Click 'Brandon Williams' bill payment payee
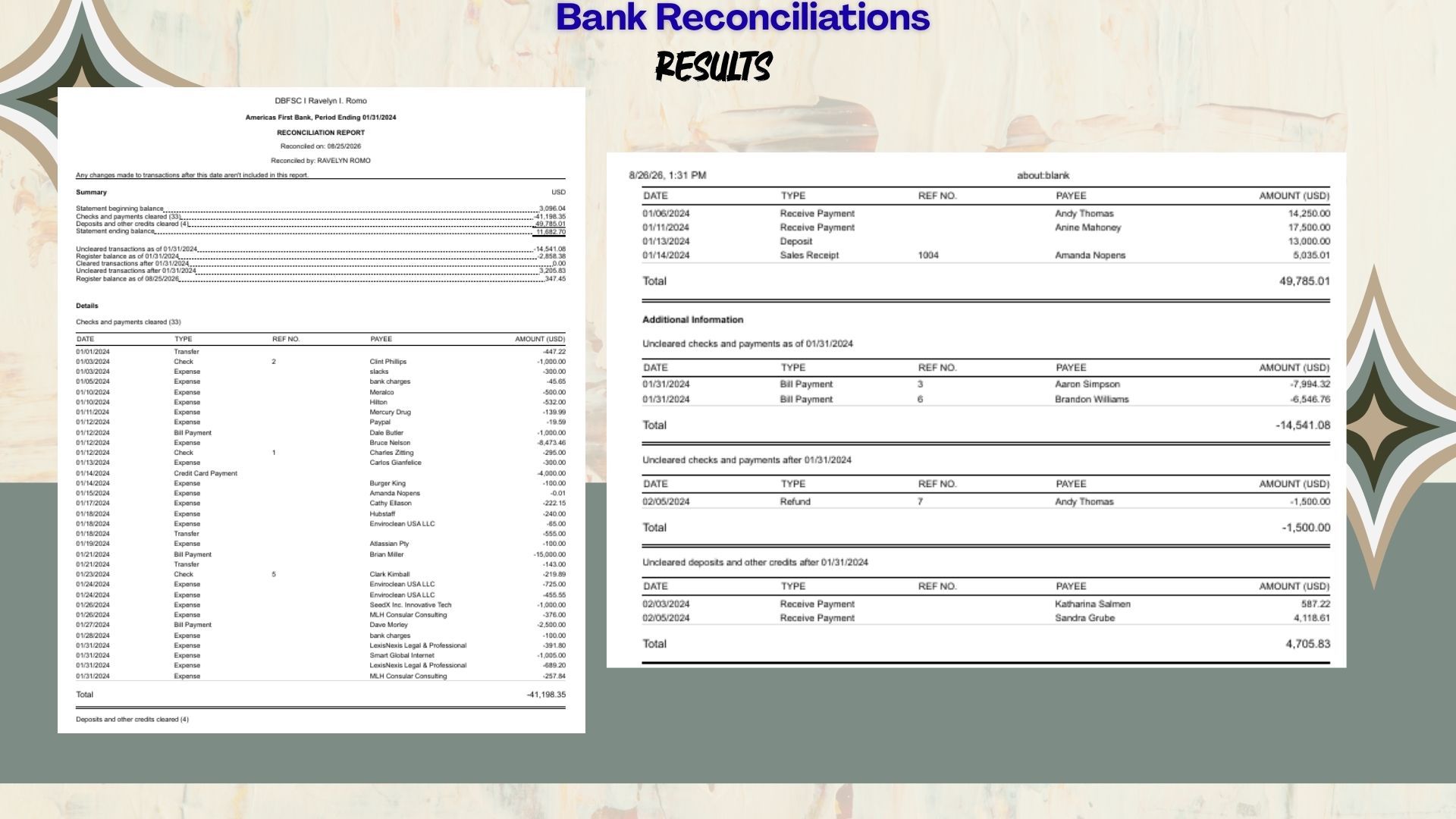The width and height of the screenshot is (1456, 819). pyautogui.click(x=1091, y=400)
